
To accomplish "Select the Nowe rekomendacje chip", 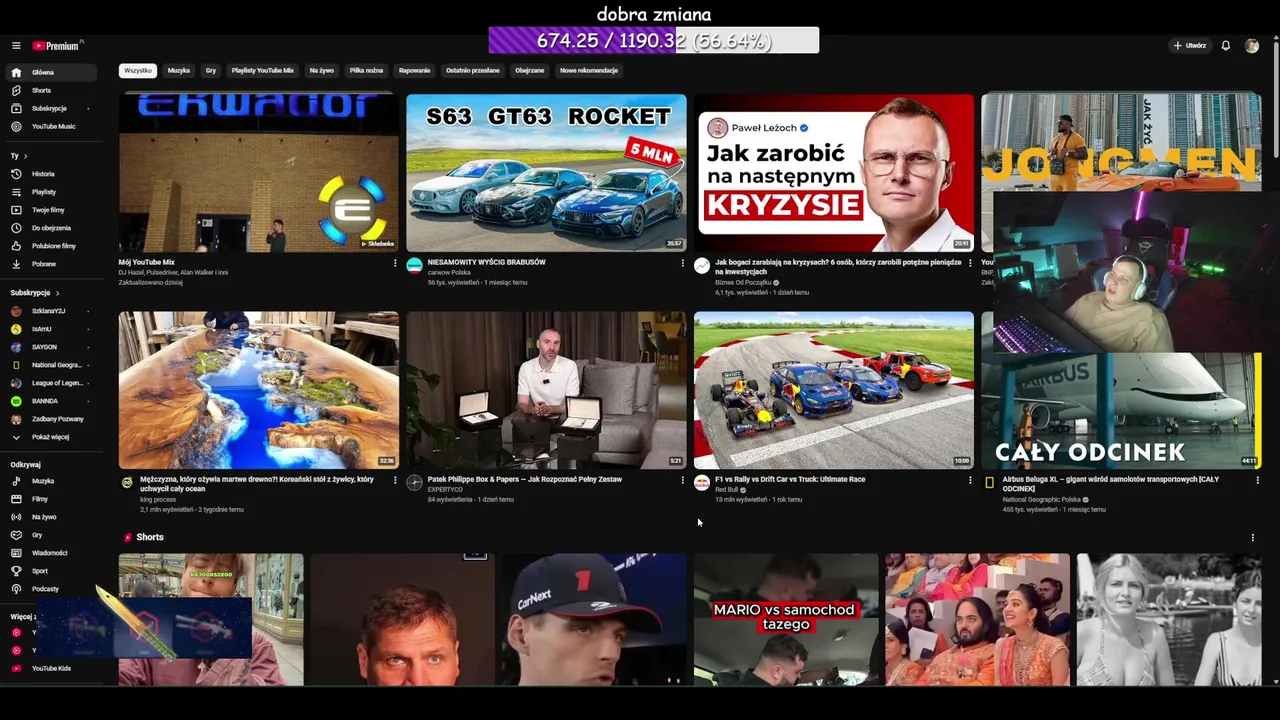I will [x=589, y=71].
